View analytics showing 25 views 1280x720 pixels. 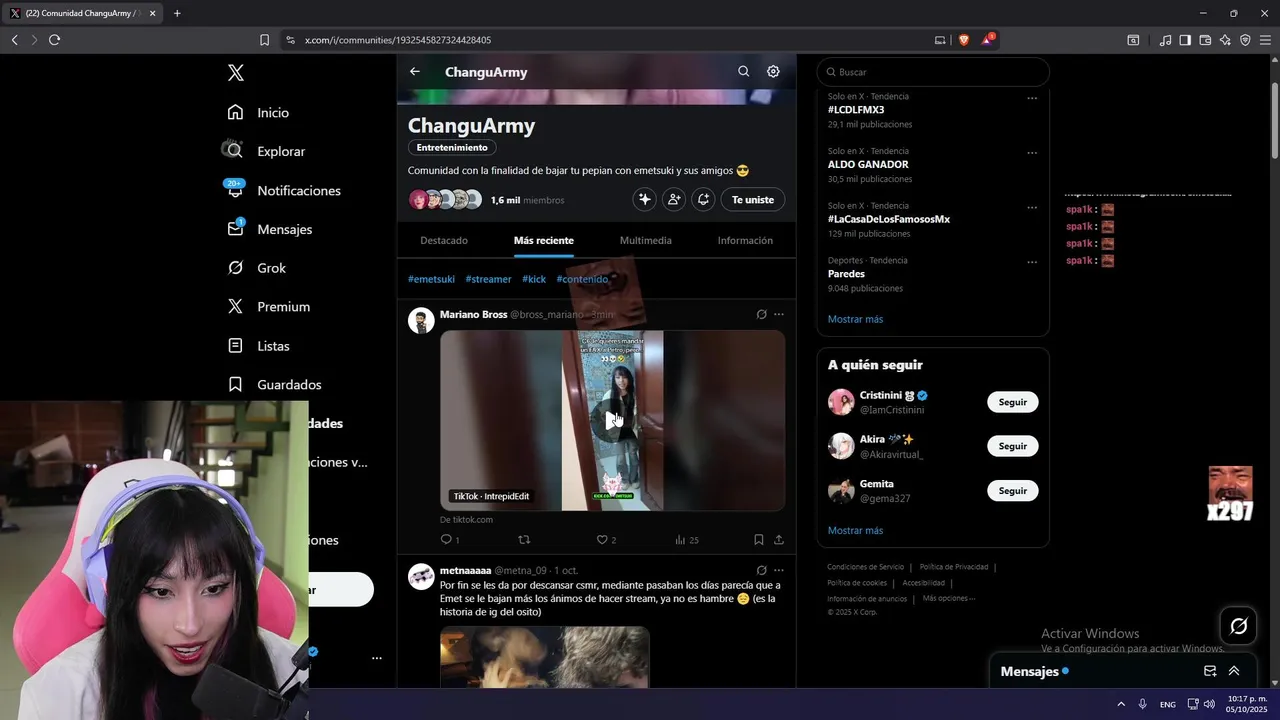pos(687,540)
